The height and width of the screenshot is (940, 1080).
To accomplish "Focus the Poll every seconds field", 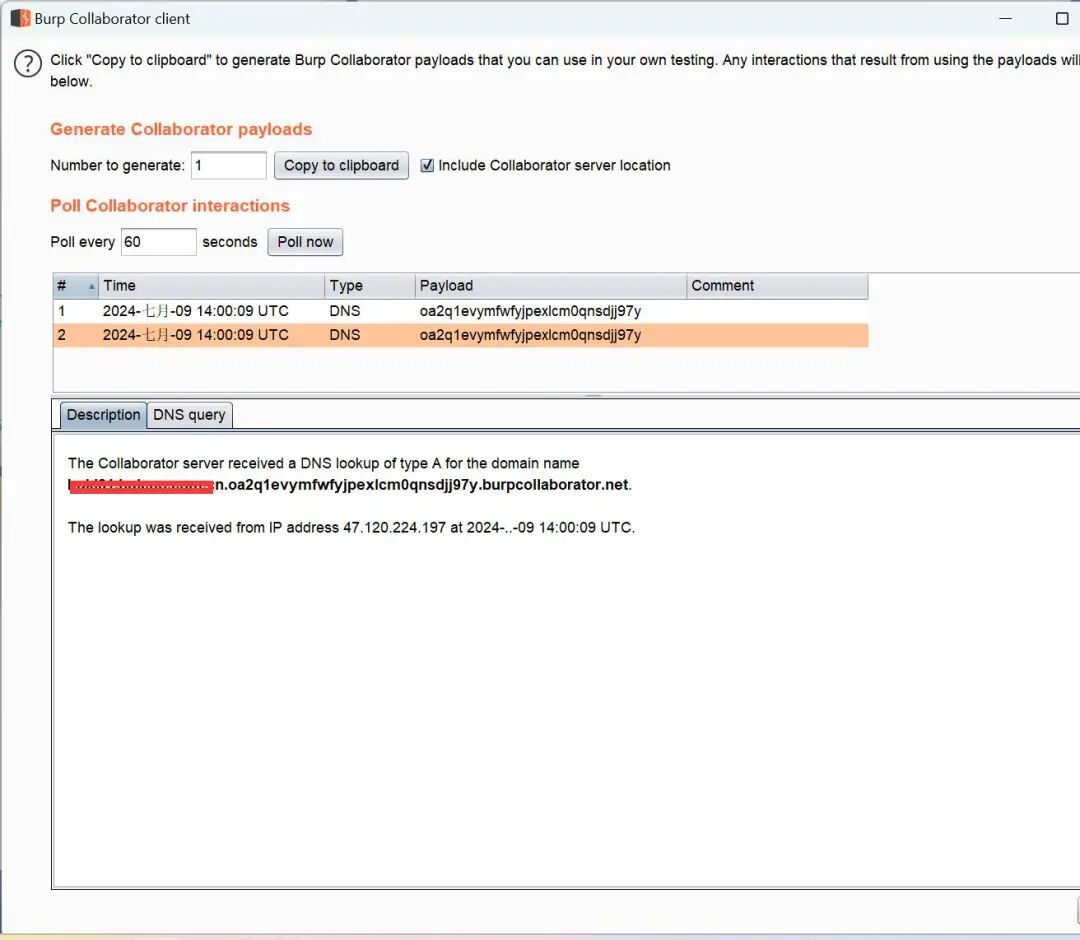I will coord(158,242).
